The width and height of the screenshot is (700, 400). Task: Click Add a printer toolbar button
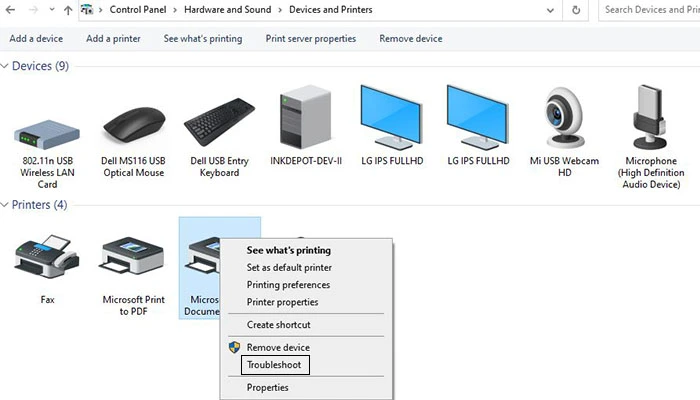pyautogui.click(x=113, y=39)
